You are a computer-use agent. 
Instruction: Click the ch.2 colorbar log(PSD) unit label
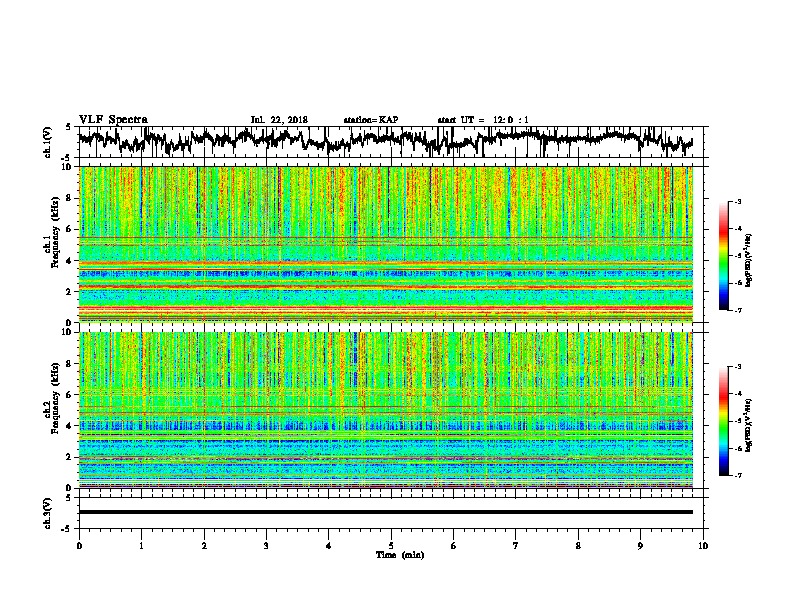point(749,425)
